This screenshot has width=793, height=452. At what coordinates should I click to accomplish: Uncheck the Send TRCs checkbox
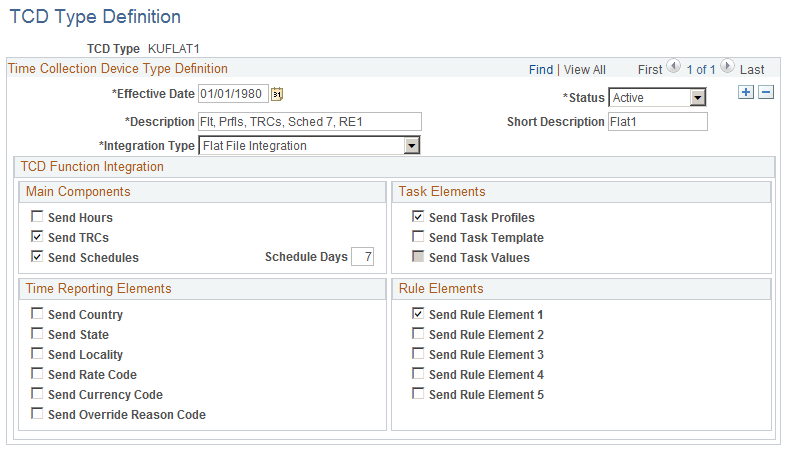38,237
